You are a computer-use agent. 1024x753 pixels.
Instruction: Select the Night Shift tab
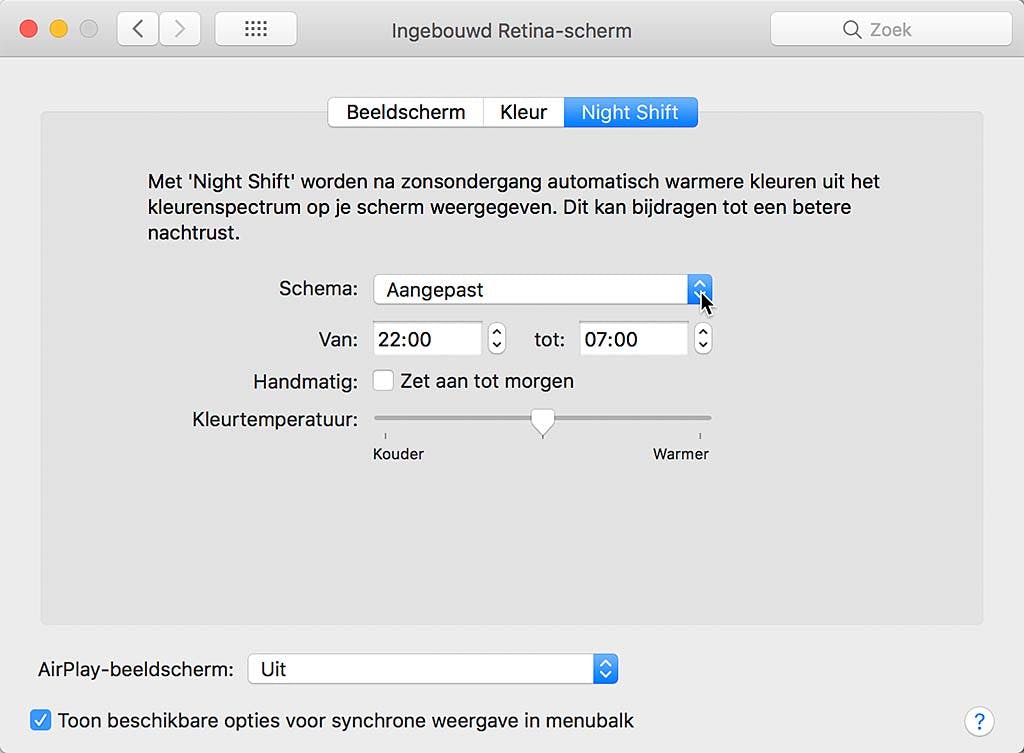(x=630, y=112)
